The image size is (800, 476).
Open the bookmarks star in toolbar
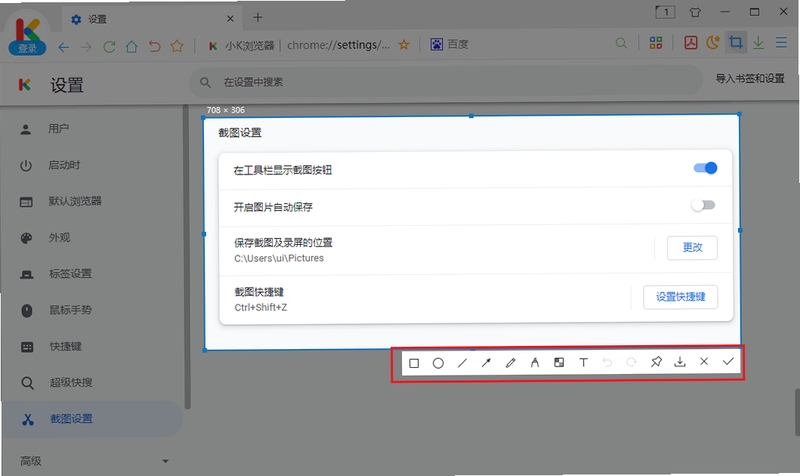177,46
